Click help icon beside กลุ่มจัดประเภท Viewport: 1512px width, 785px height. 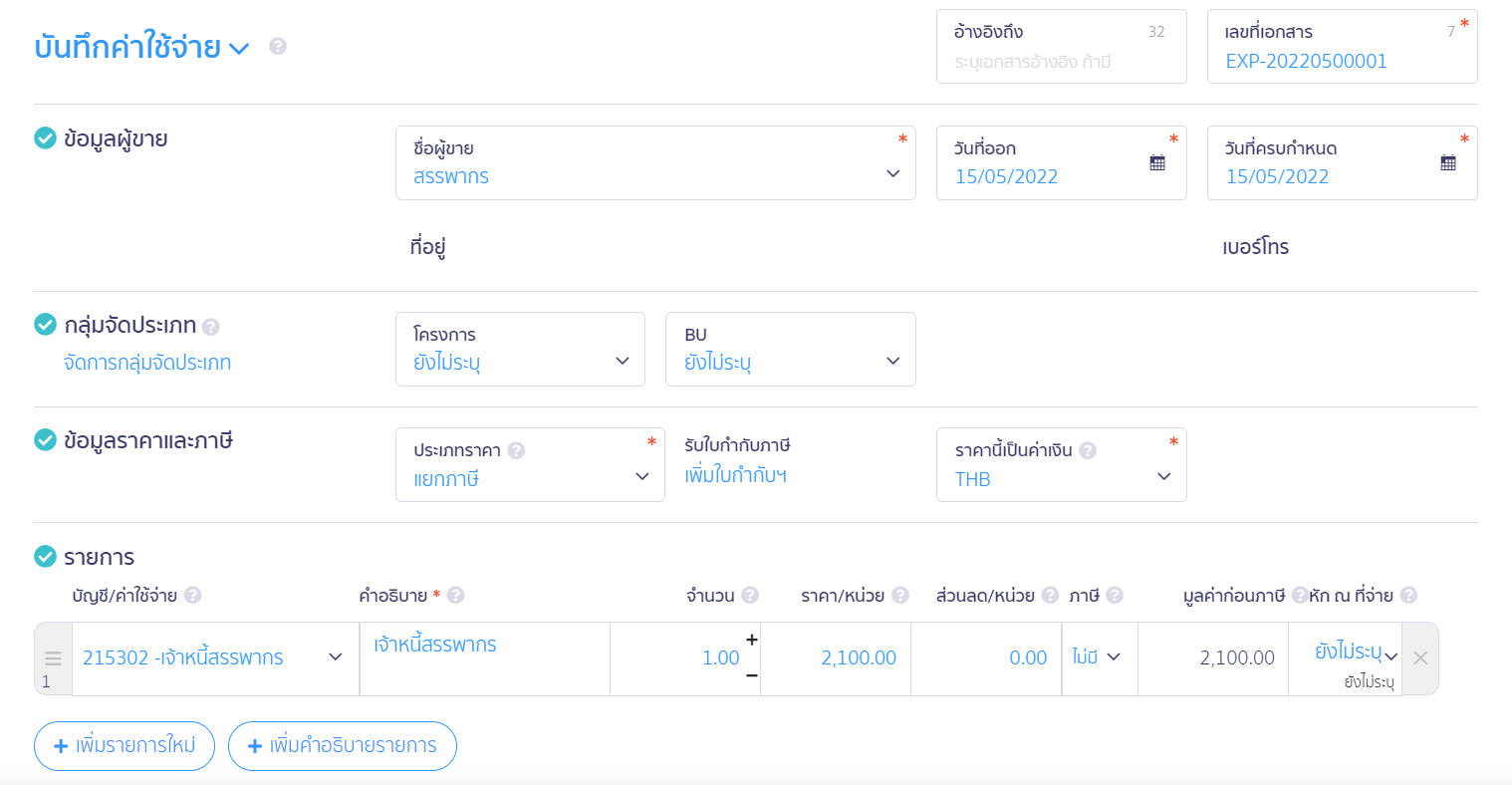pos(210,326)
